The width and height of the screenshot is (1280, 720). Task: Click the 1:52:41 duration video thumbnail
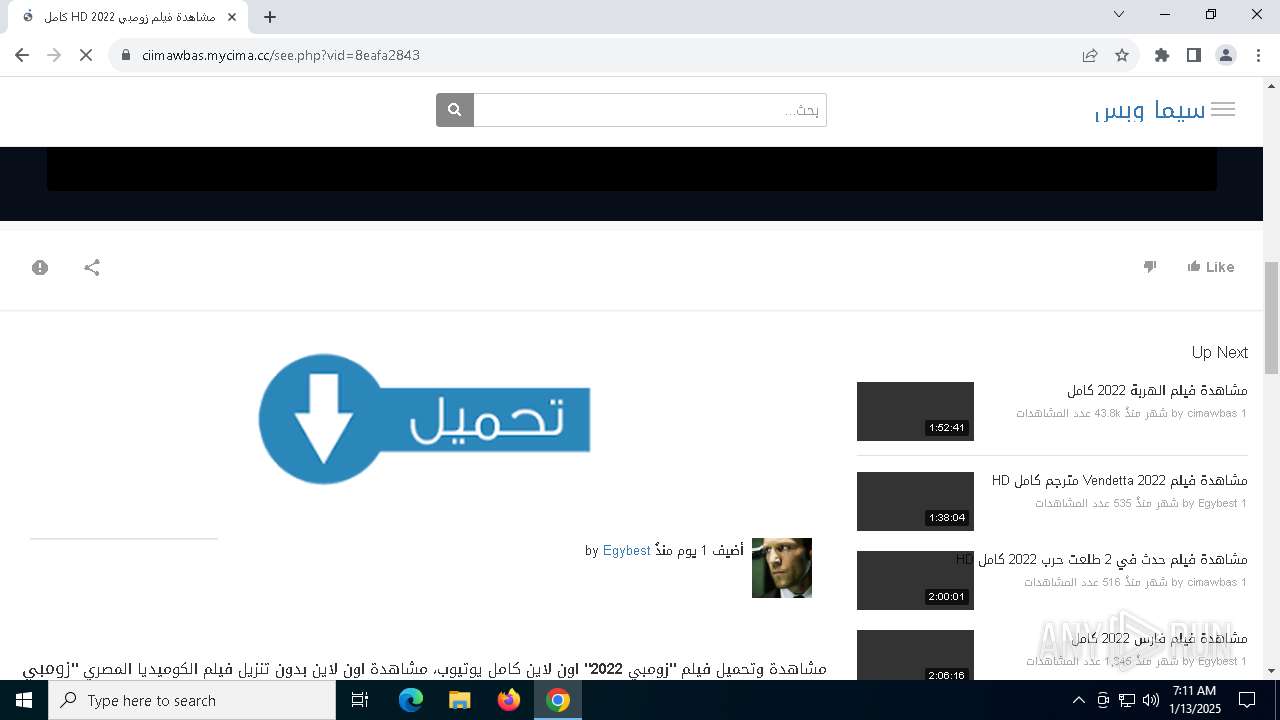tap(915, 411)
